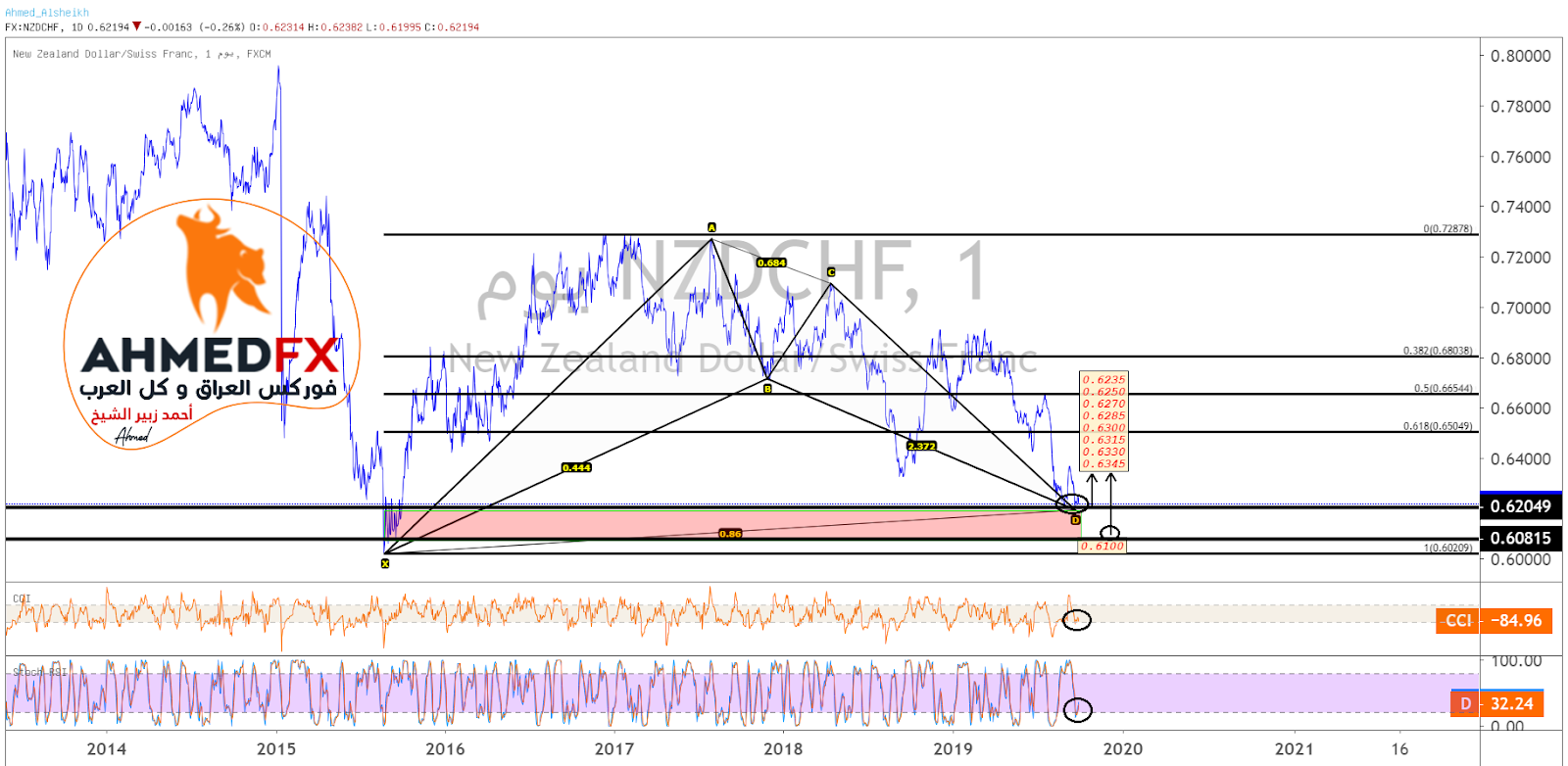Screen dimensions: 1568x766
Task: Click the 100.00 Stoch RSI scale value
Action: pyautogui.click(x=1516, y=661)
